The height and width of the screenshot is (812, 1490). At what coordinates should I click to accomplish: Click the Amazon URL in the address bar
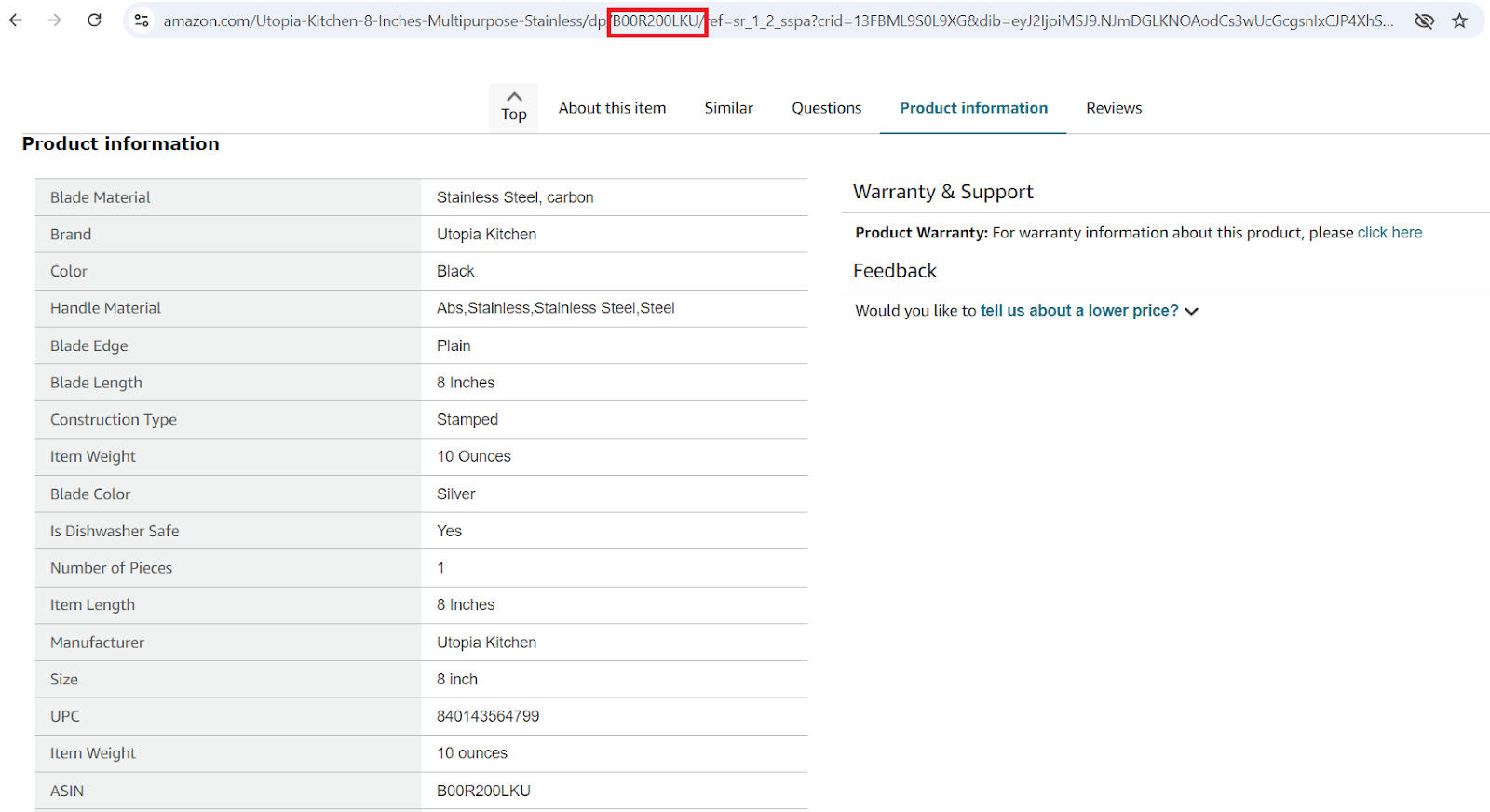point(779,20)
